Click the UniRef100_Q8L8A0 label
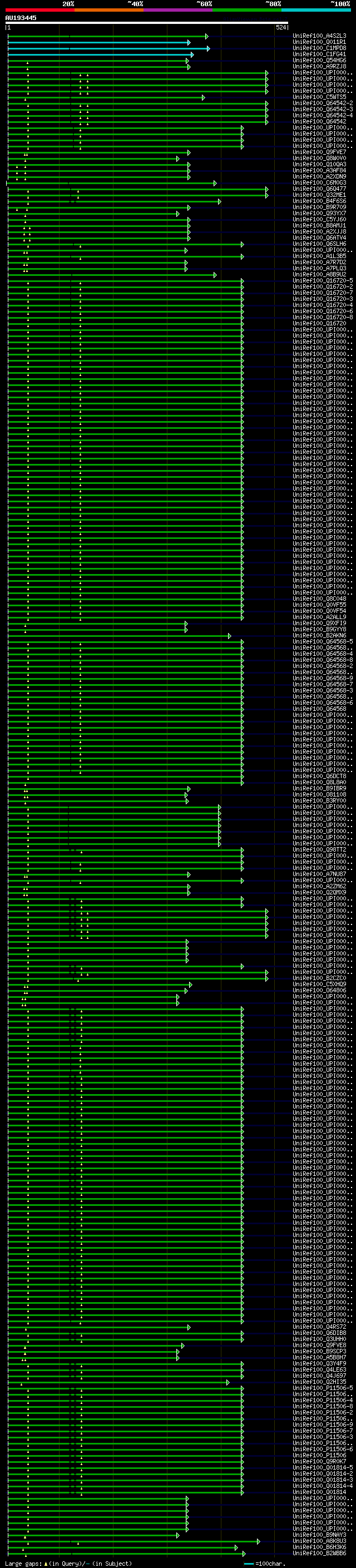The width and height of the screenshot is (356, 1568). tap(319, 782)
